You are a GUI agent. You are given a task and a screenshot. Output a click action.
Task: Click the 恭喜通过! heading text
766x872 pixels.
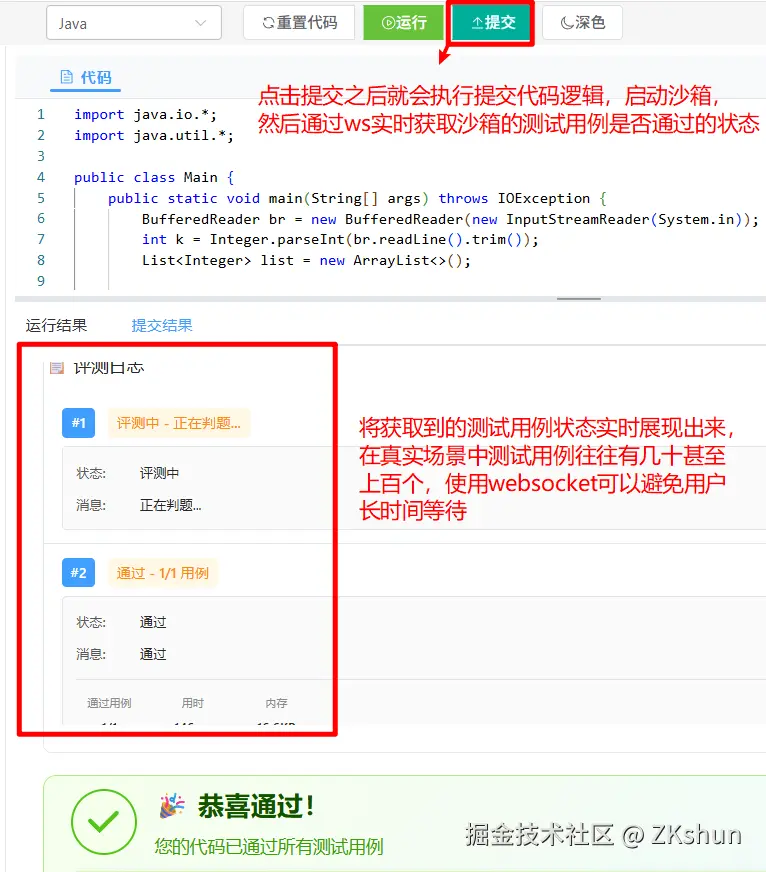256,806
